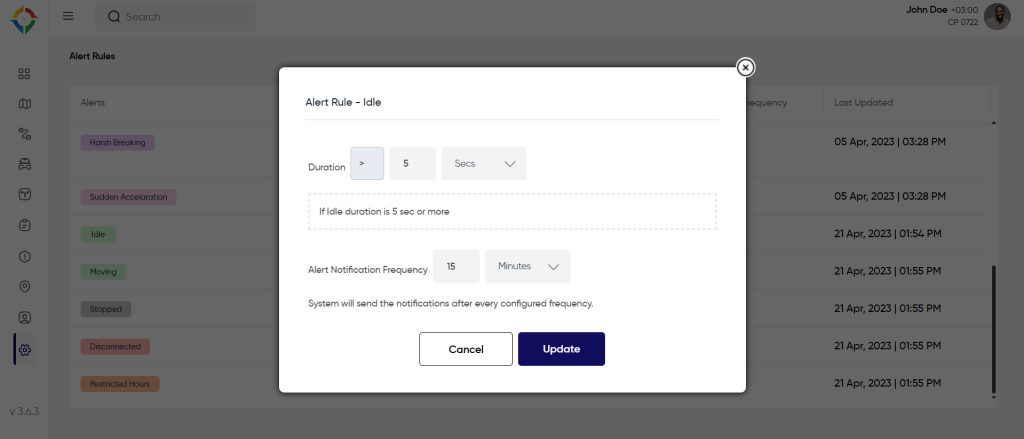The height and width of the screenshot is (439, 1024).
Task: Click the greater-than operator toggle for Duration
Action: tap(367, 163)
